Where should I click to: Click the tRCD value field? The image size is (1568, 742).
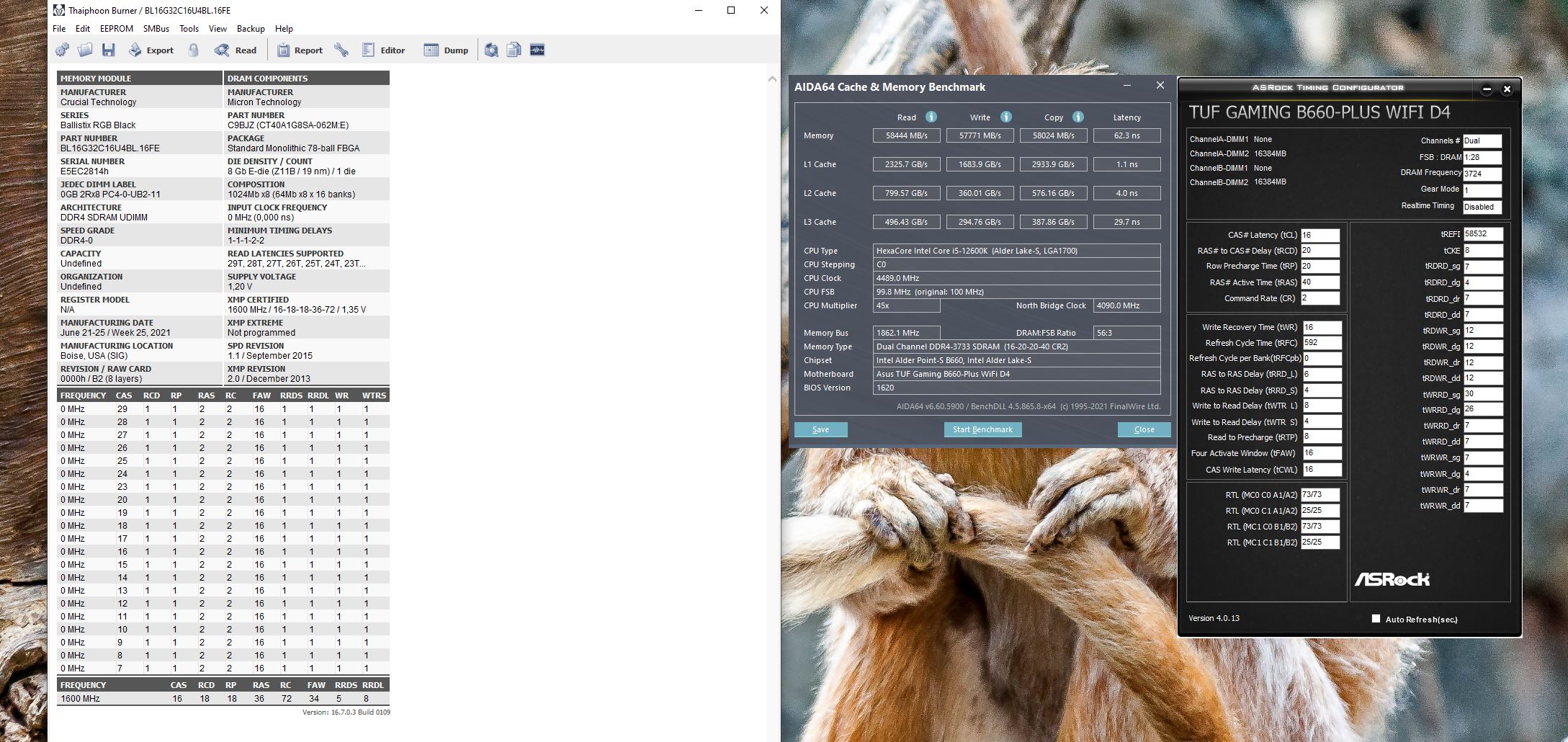click(1320, 251)
